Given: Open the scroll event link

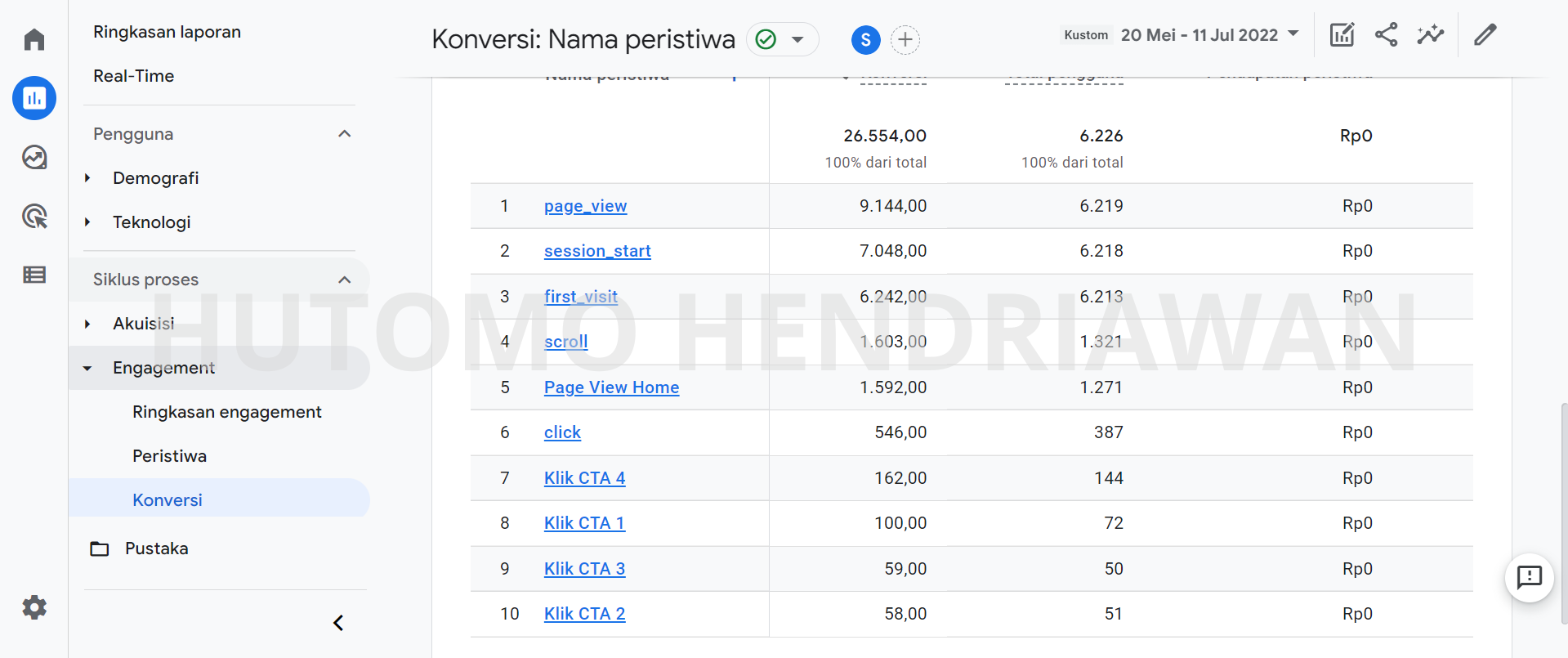Looking at the screenshot, I should (x=565, y=342).
